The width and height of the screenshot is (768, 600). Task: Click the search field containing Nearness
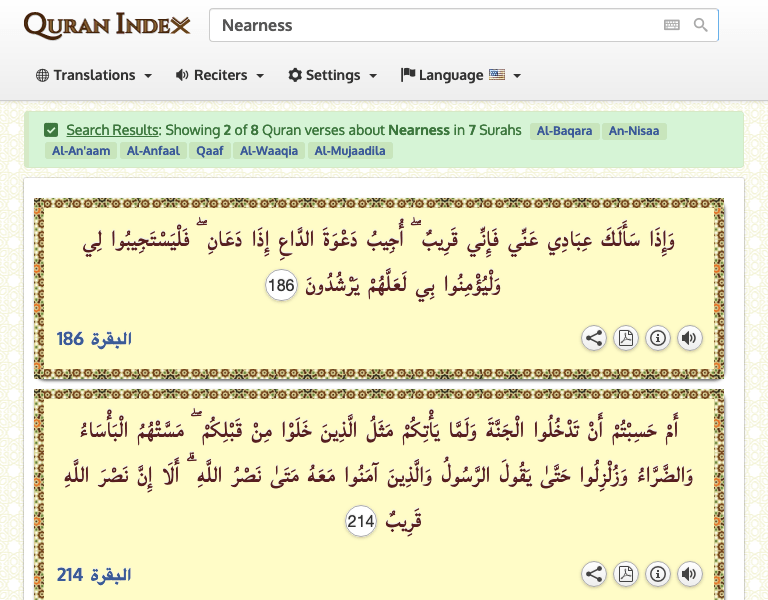[435, 25]
